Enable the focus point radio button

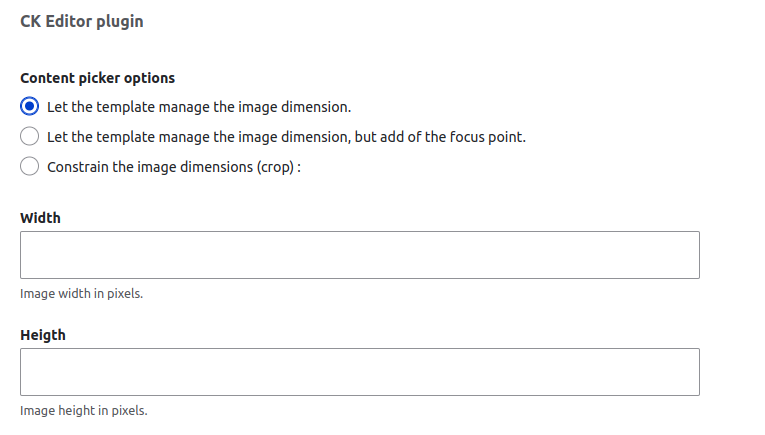30,136
